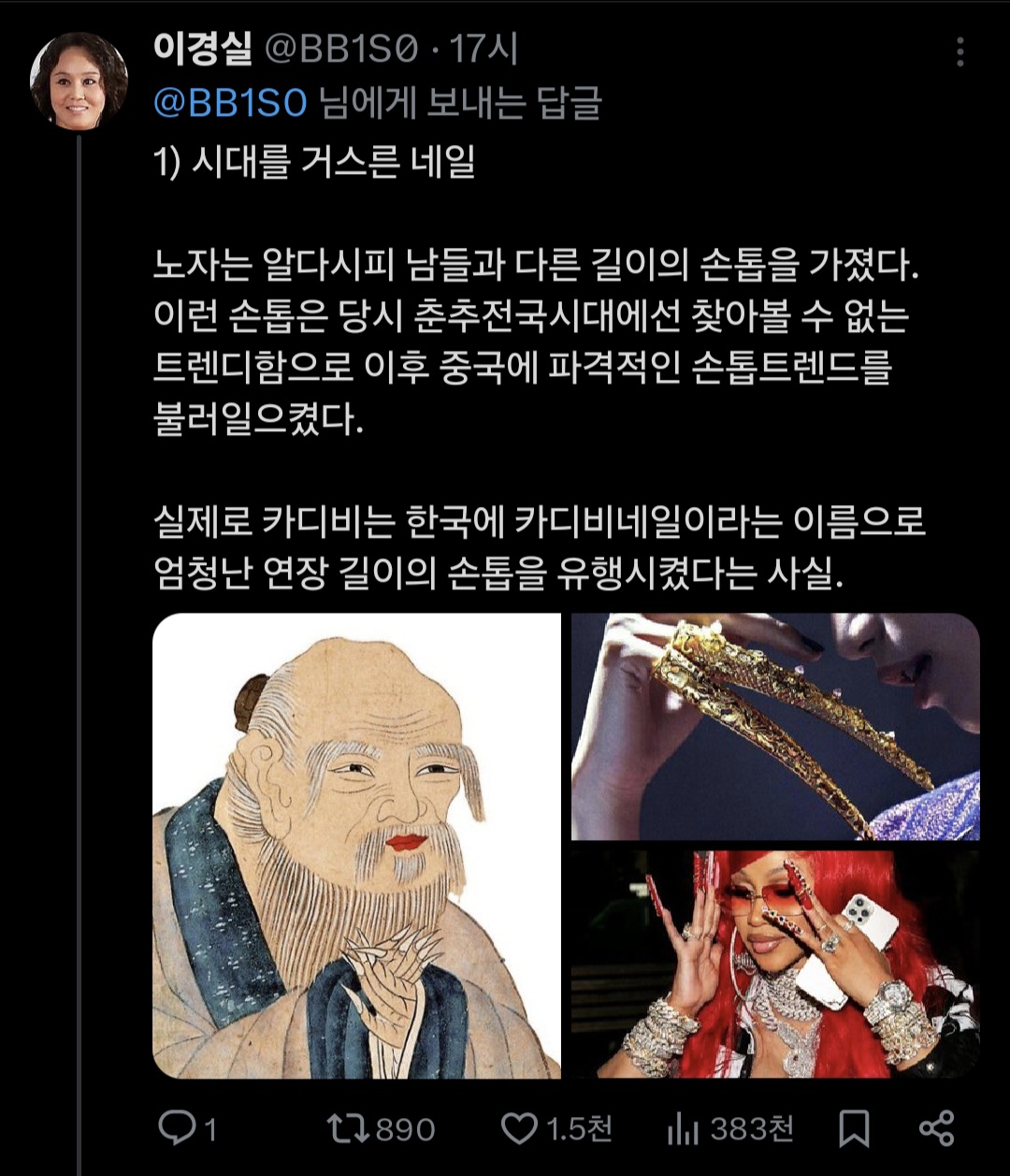Like the tweet with the heart icon

[519, 1129]
